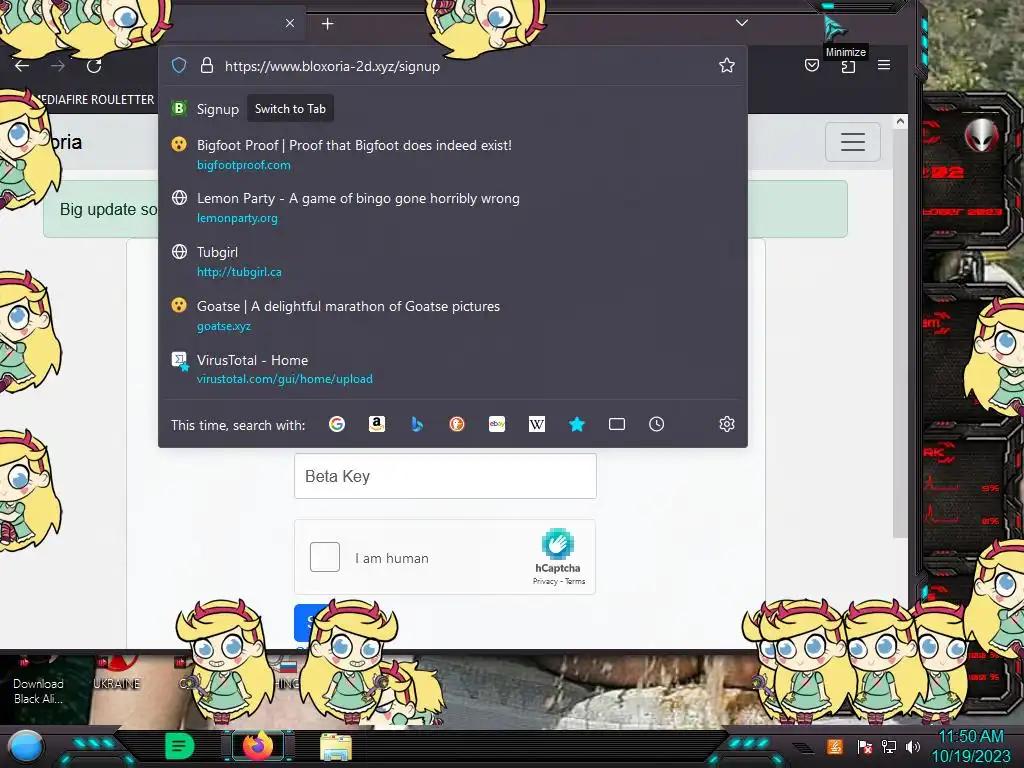Search this time with DuckDuckGo
1024x768 pixels.
(456, 424)
